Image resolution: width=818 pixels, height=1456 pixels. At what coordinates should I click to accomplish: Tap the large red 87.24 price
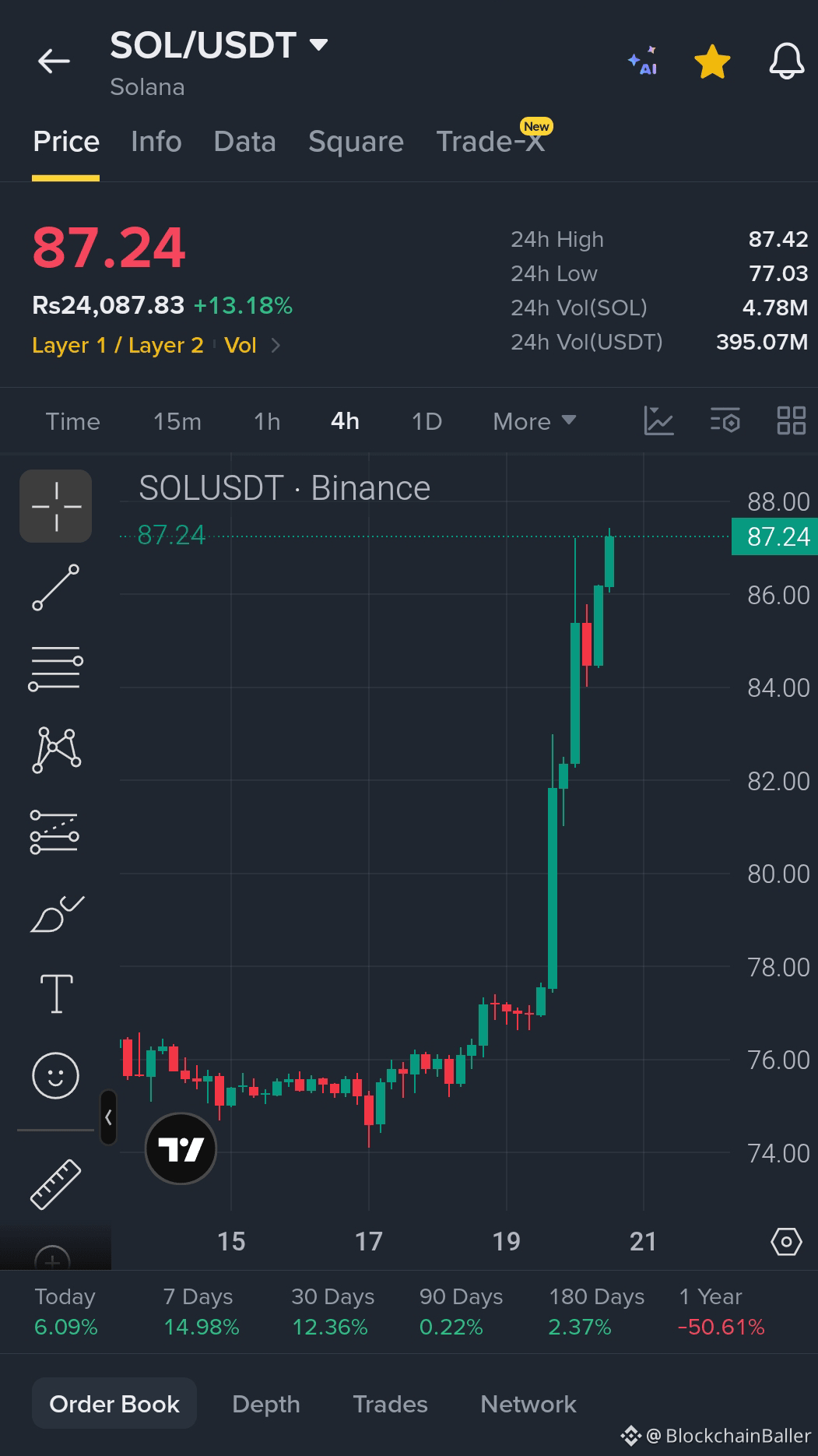[109, 248]
